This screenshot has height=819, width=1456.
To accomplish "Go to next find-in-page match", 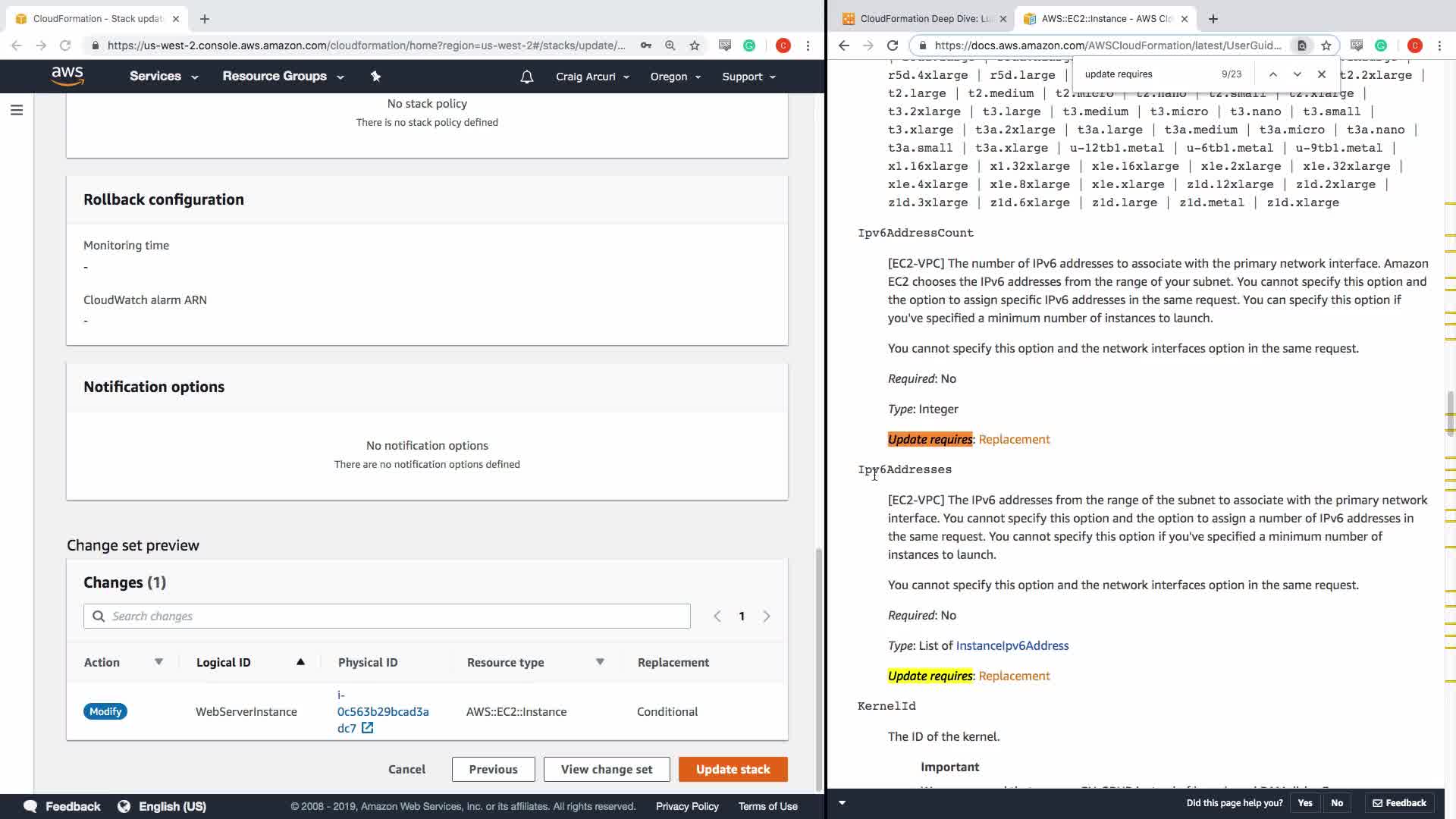I will (x=1298, y=74).
